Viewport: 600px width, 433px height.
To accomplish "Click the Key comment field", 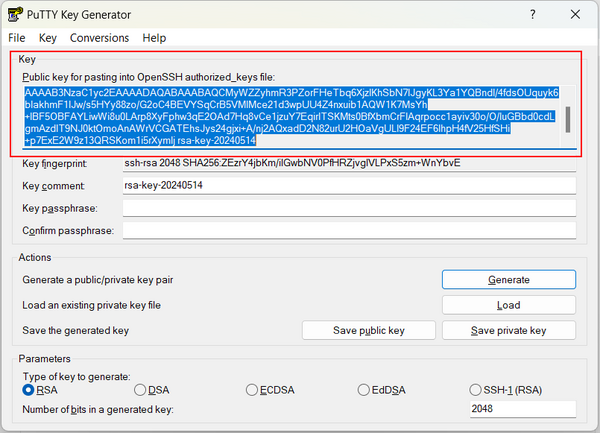I will (349, 186).
